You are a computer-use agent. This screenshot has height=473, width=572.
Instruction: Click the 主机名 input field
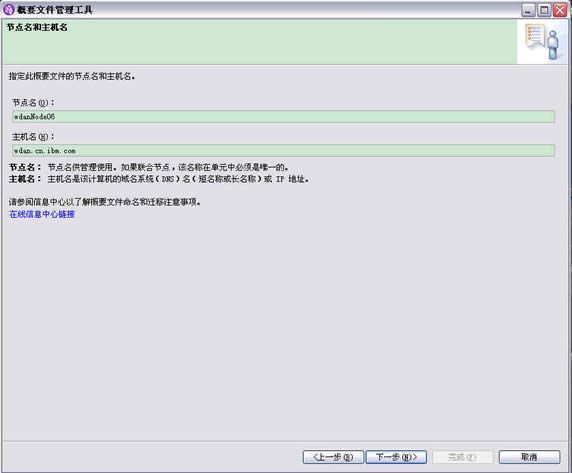pos(283,151)
